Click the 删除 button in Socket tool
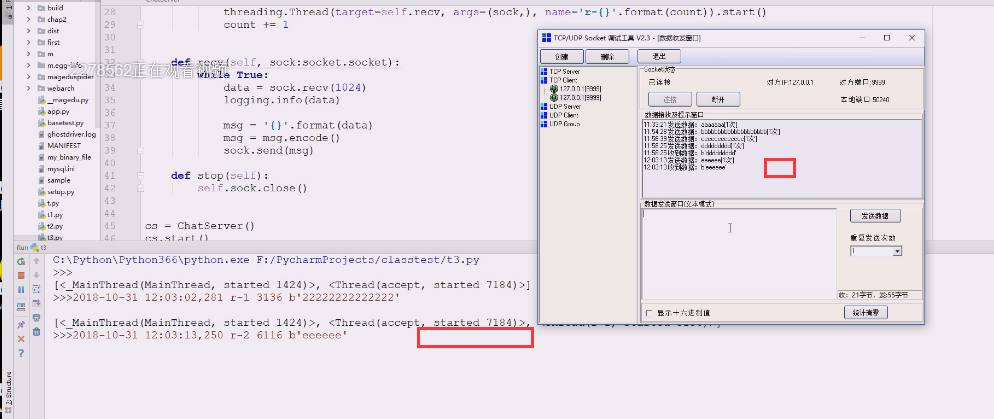 coord(607,56)
